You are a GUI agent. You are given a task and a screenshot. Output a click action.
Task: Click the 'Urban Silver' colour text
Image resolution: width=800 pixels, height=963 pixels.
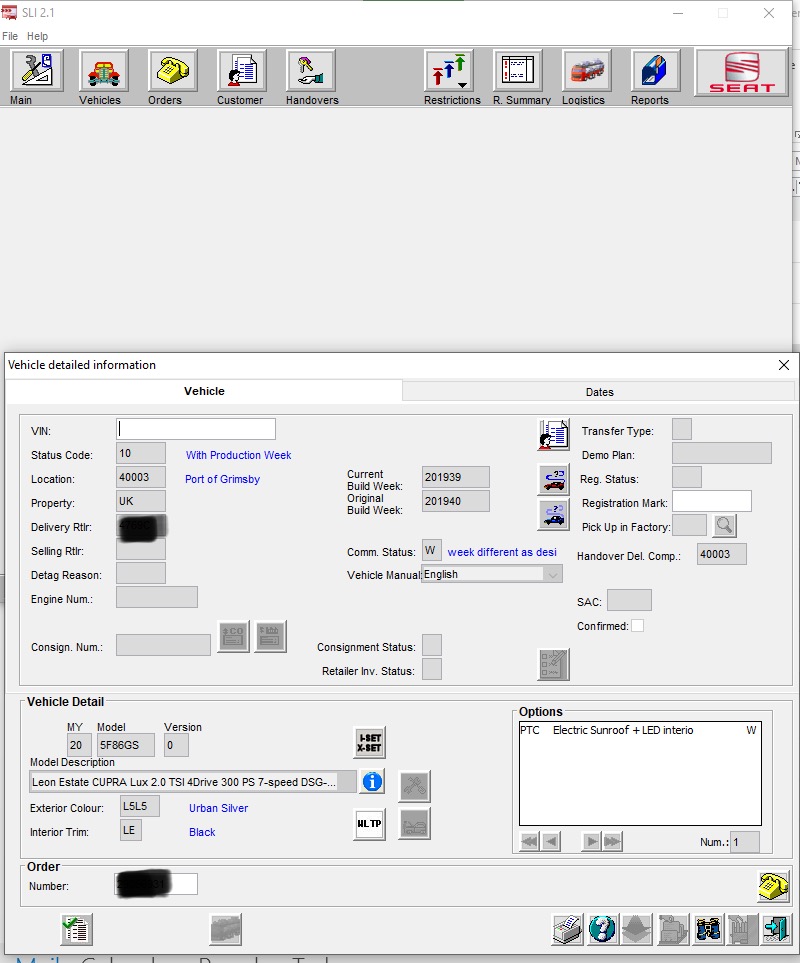pos(219,808)
